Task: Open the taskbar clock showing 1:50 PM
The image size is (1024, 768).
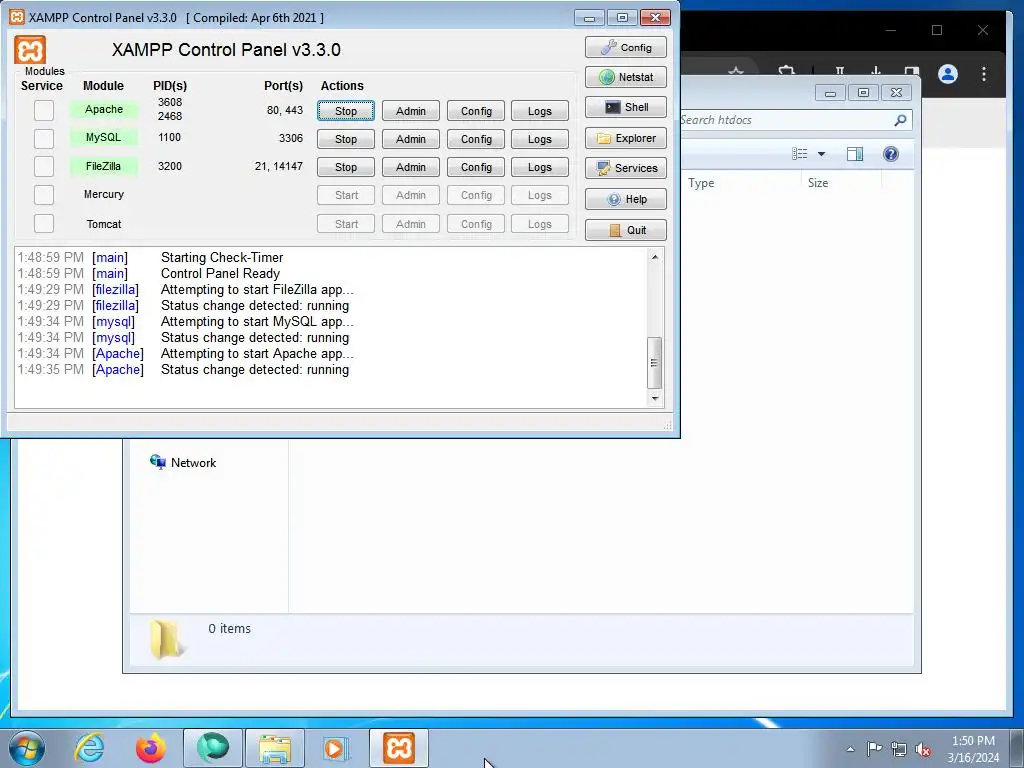Action: coord(973,749)
